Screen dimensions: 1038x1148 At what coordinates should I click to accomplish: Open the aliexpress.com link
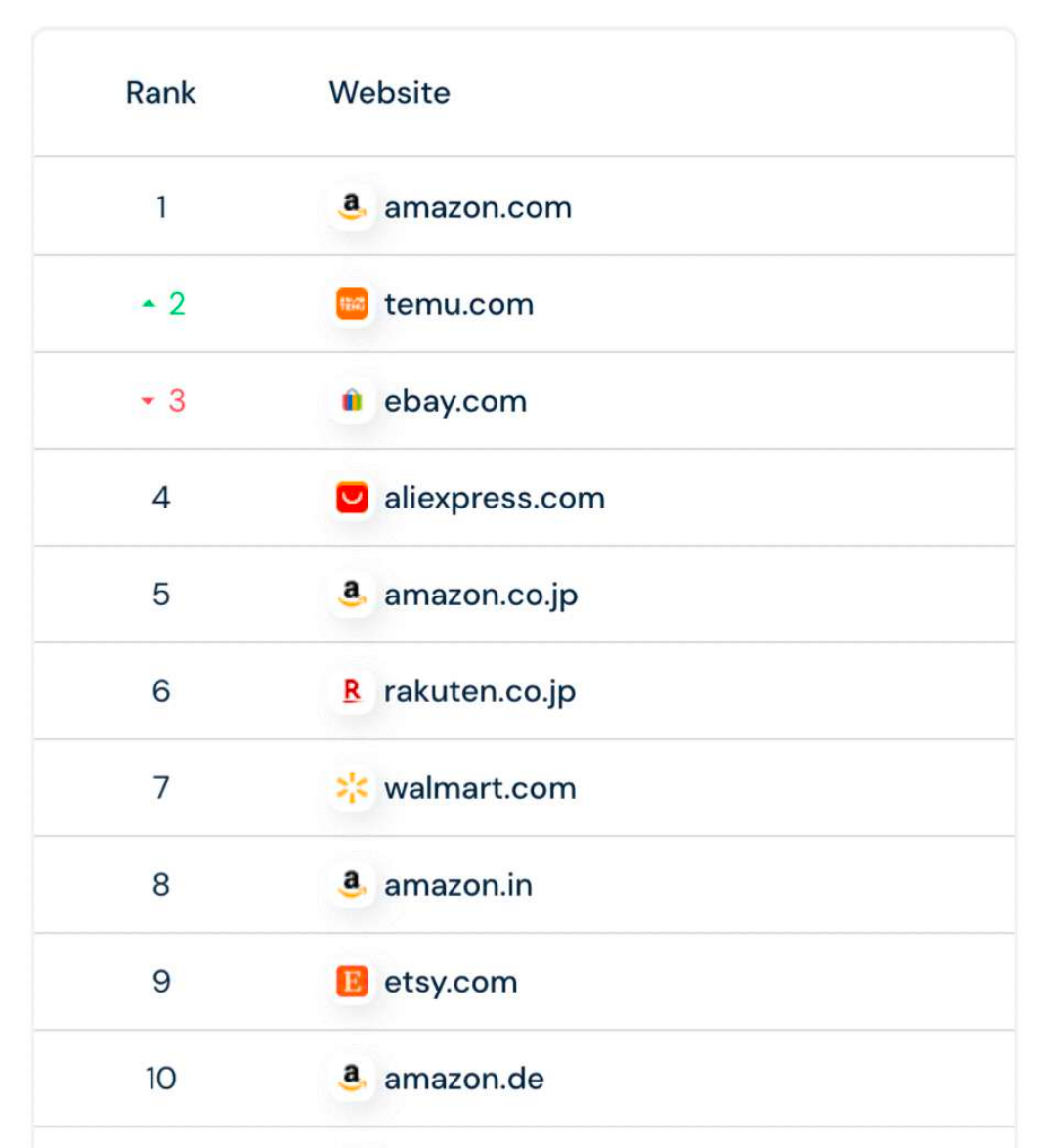tap(494, 498)
